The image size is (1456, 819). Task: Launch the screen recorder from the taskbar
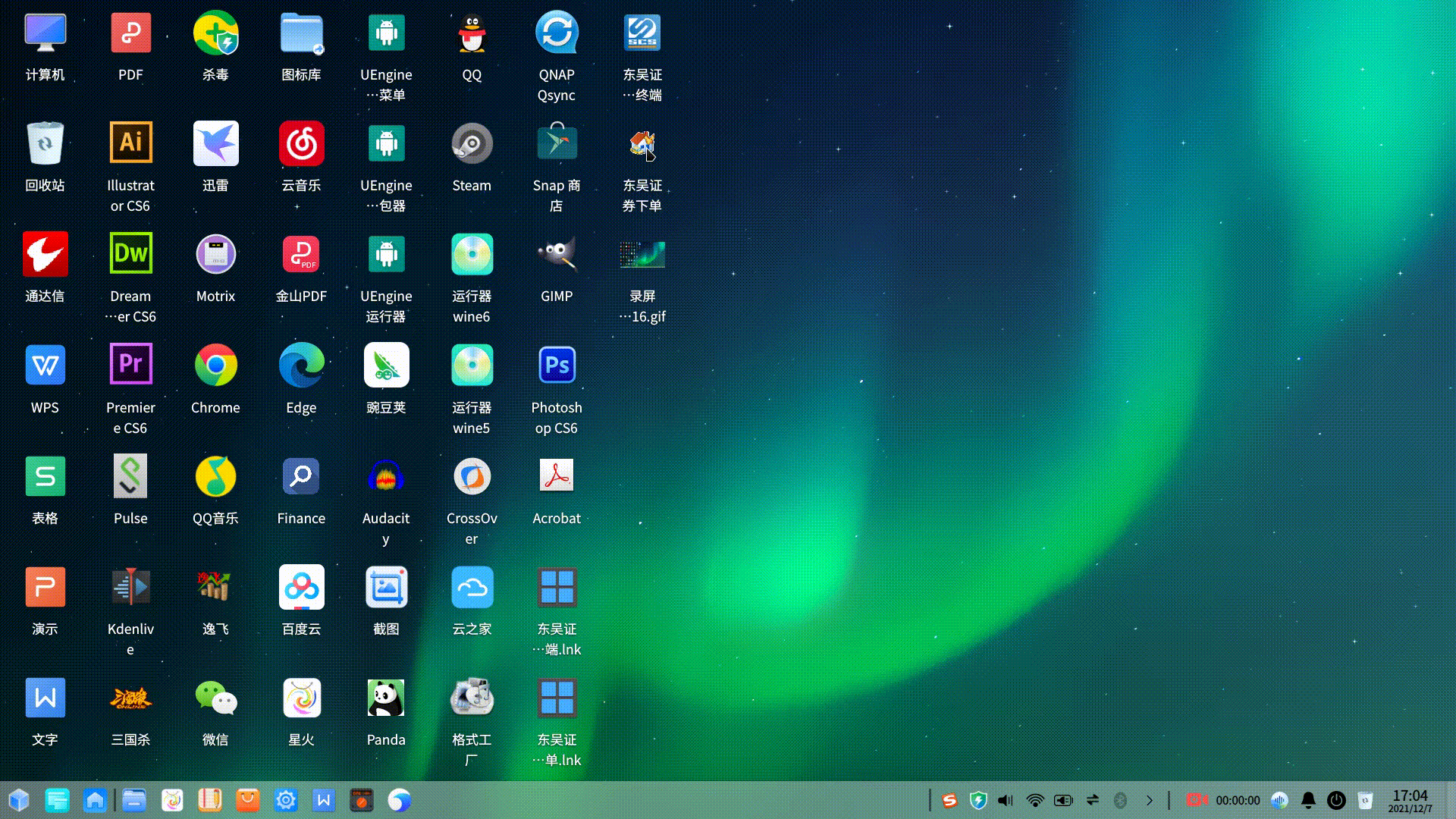point(361,800)
